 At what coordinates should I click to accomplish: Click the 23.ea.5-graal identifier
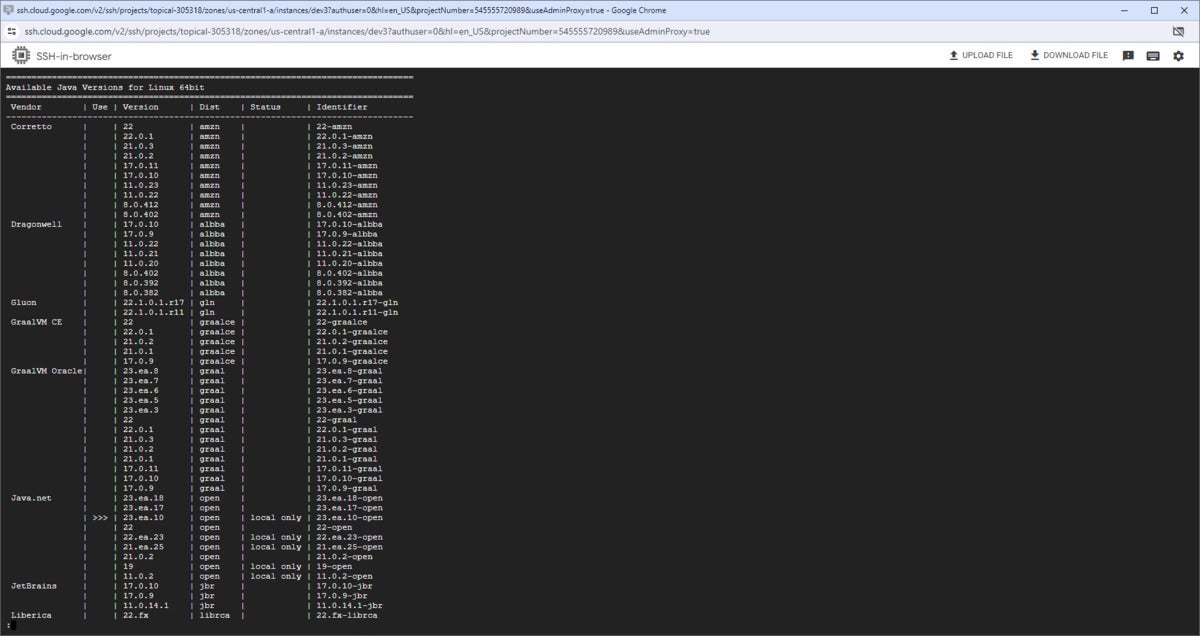[x=350, y=400]
